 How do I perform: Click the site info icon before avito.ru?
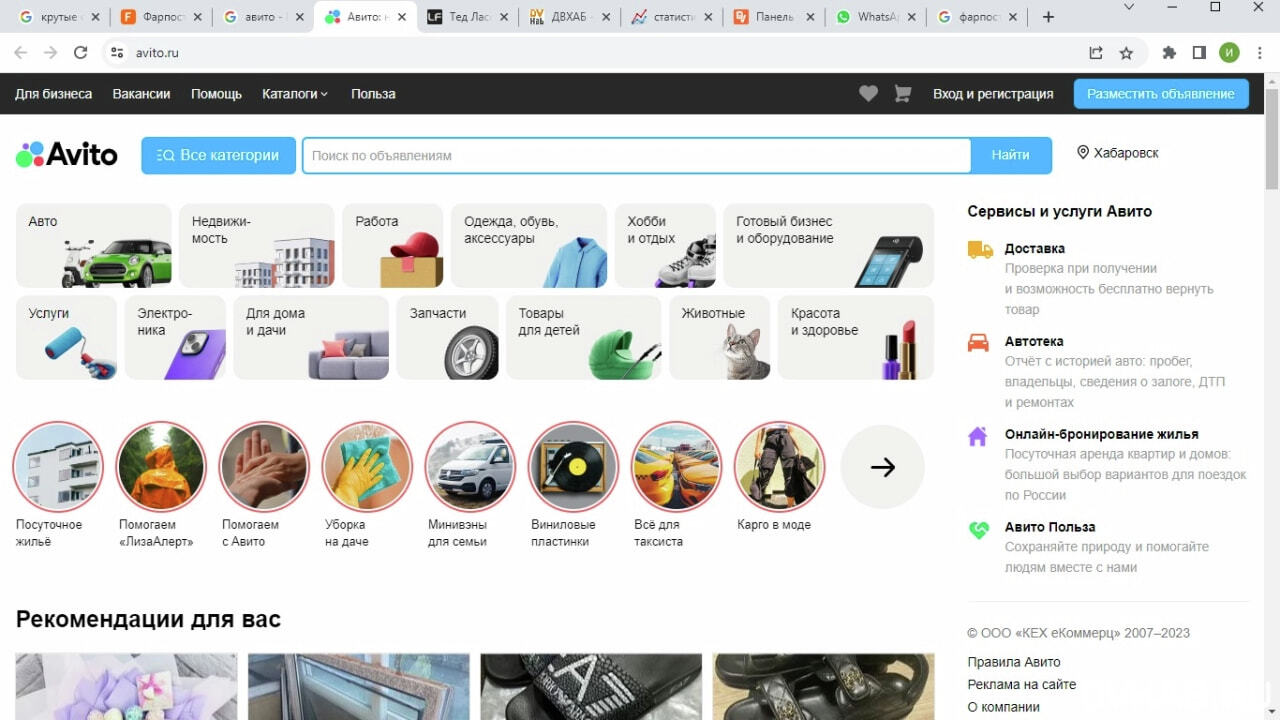(117, 52)
